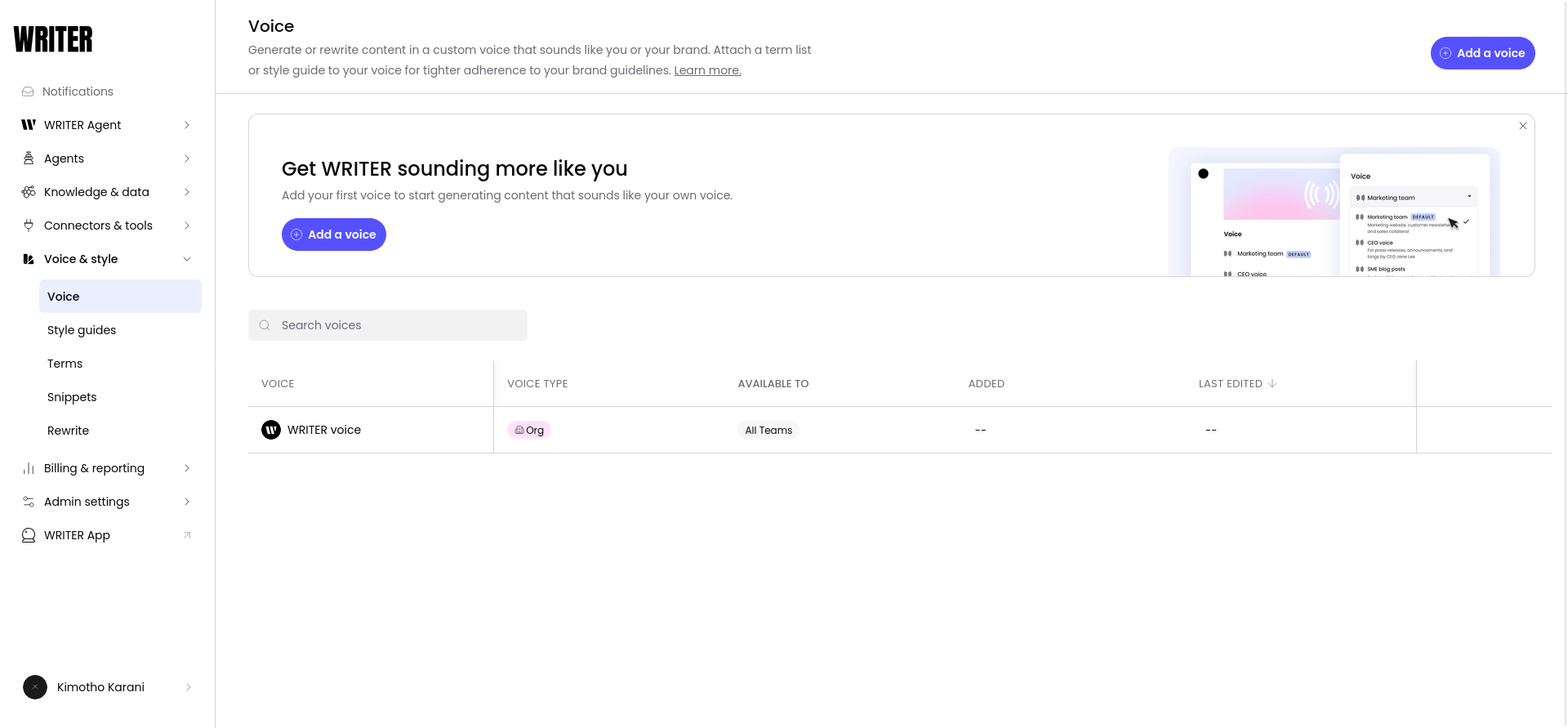This screenshot has width=1568, height=728.
Task: Expand Connectors & tools chevron
Action: 187,226
